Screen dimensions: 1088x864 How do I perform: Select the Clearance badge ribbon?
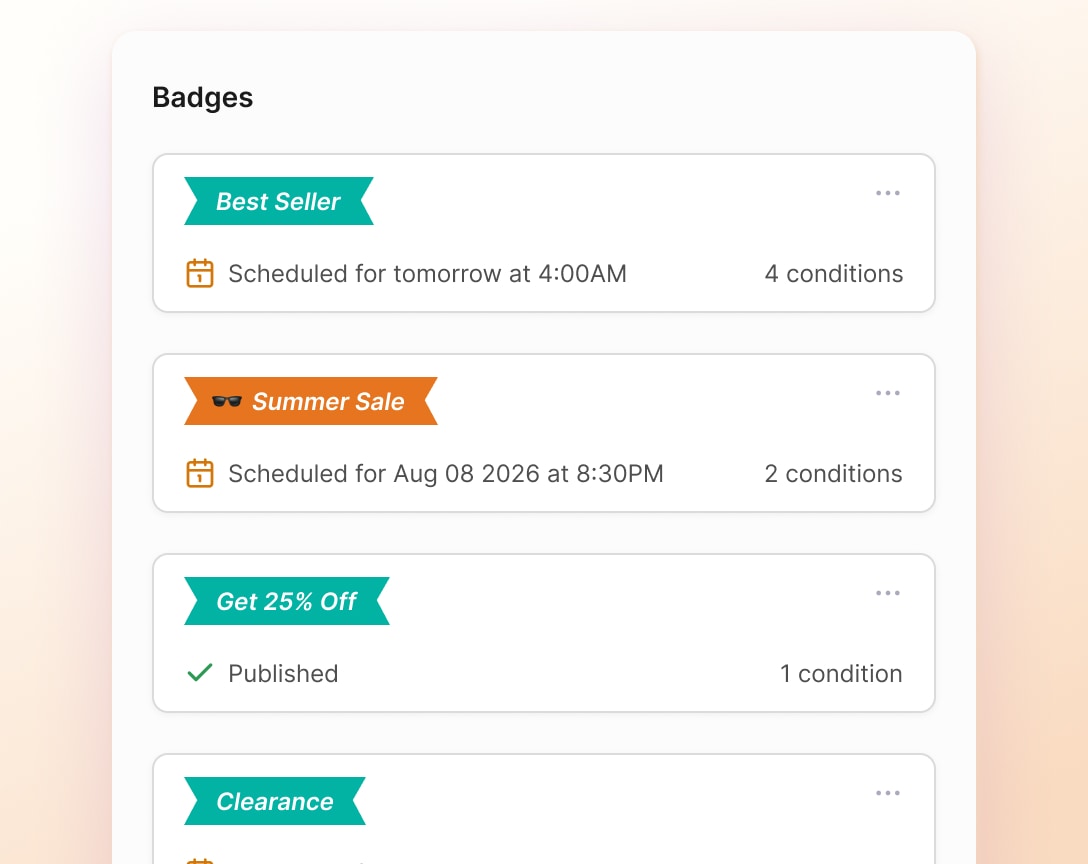pyautogui.click(x=274, y=801)
